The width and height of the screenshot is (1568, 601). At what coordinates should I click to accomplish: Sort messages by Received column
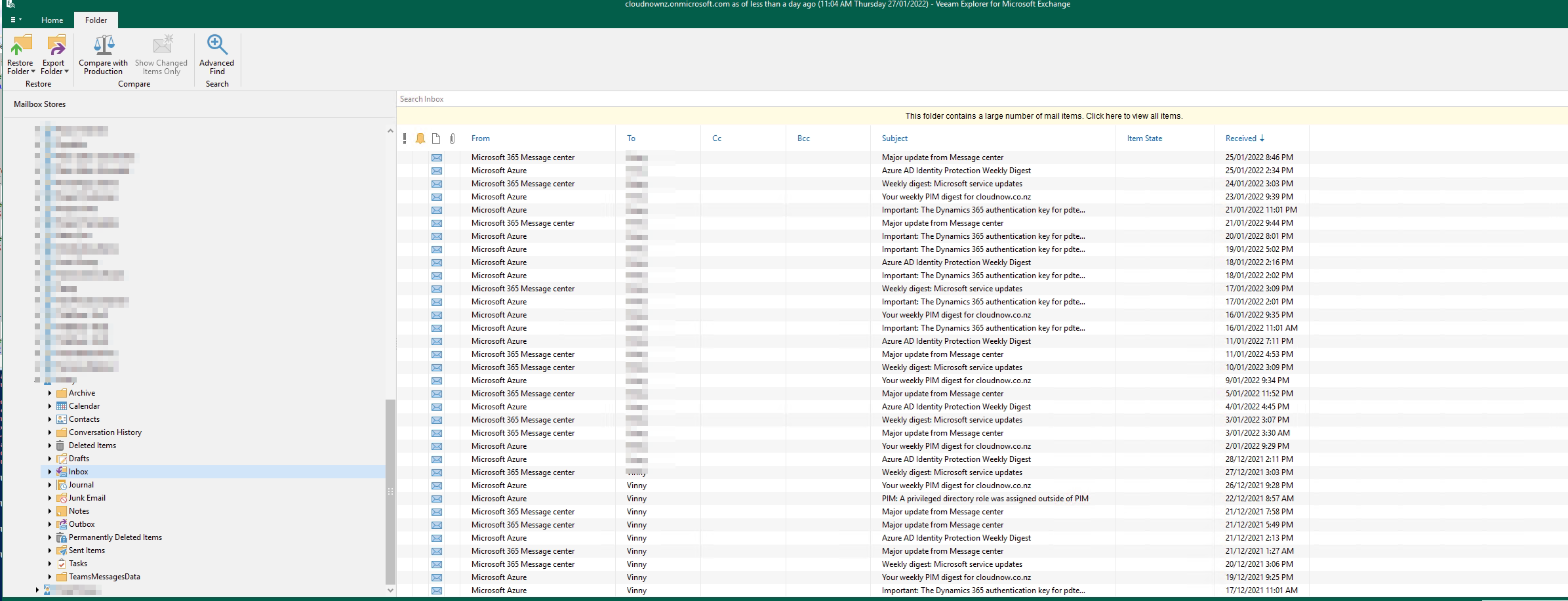coord(1245,138)
